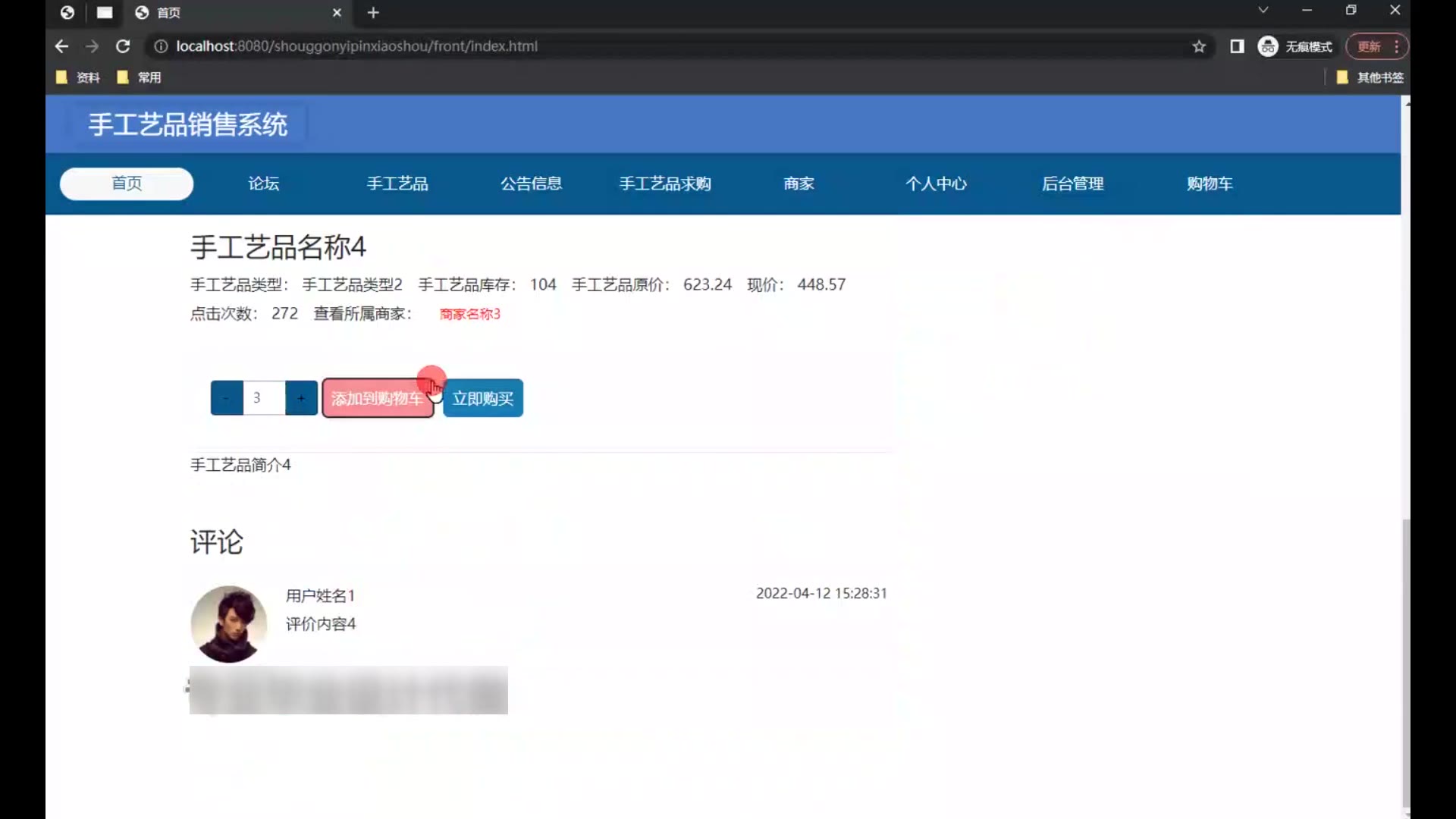Decrease quantity with minus button
This screenshot has height=819, width=1456.
click(x=226, y=398)
